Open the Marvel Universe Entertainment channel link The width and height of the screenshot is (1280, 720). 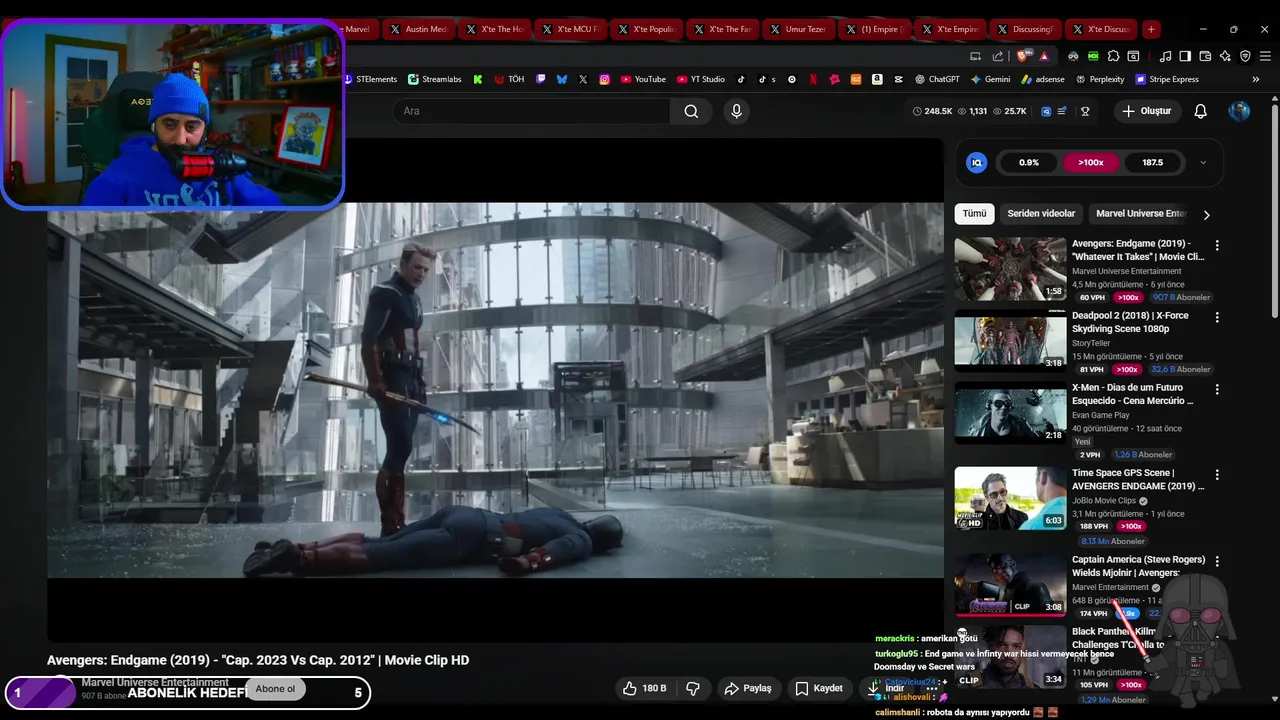[155, 682]
